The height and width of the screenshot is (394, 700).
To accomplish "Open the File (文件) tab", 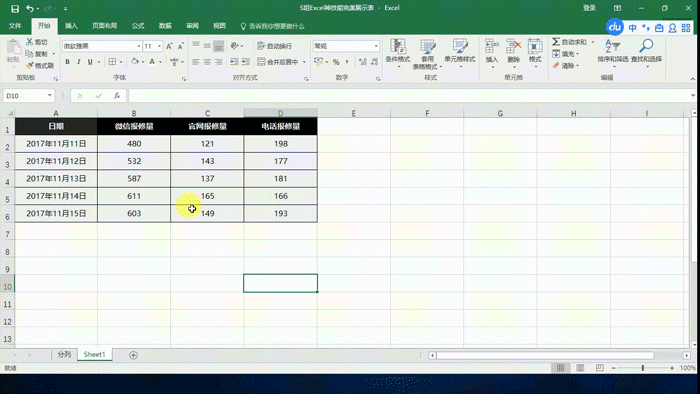I will click(15, 26).
